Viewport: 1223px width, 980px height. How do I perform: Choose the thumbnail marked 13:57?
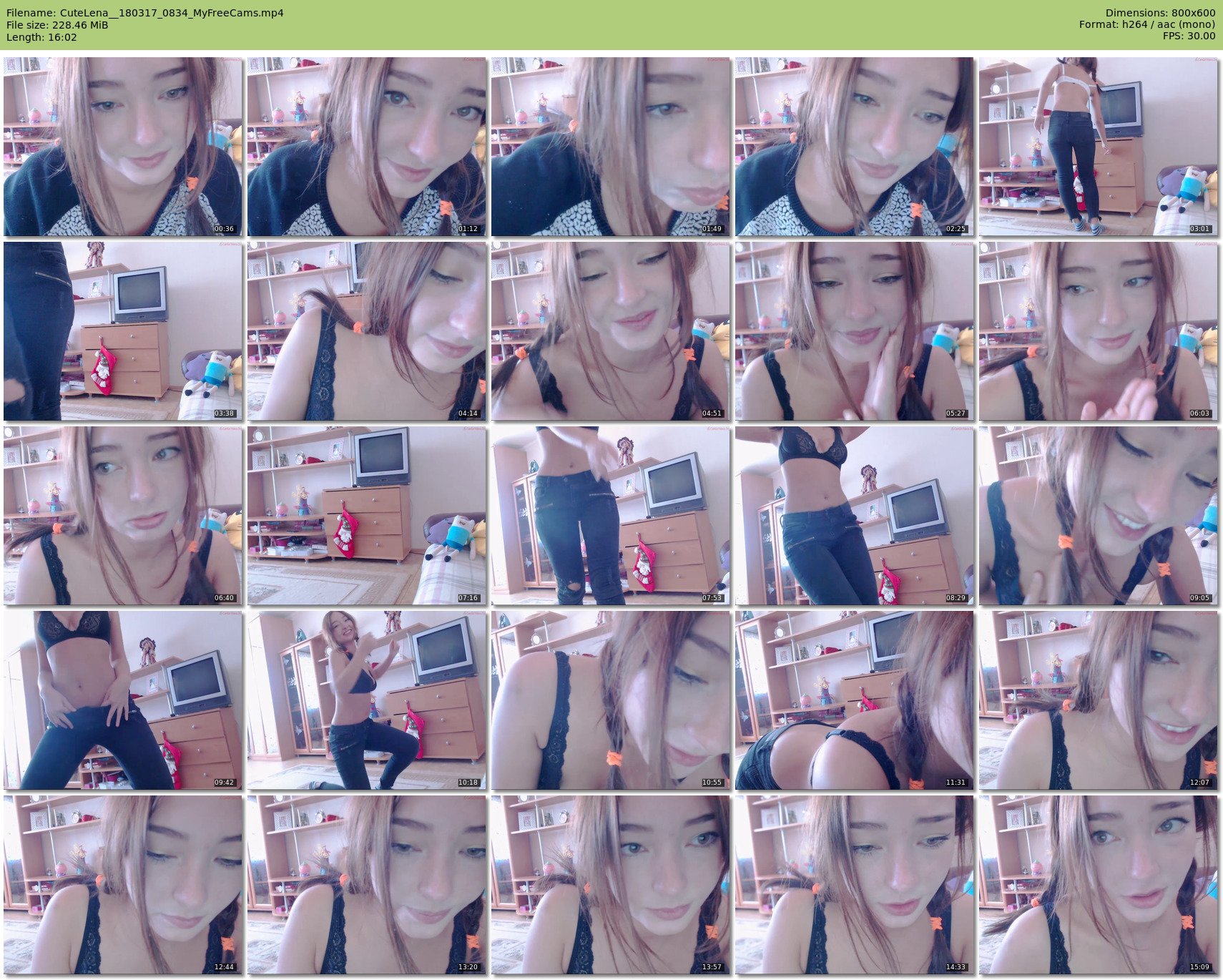pyautogui.click(x=611, y=885)
